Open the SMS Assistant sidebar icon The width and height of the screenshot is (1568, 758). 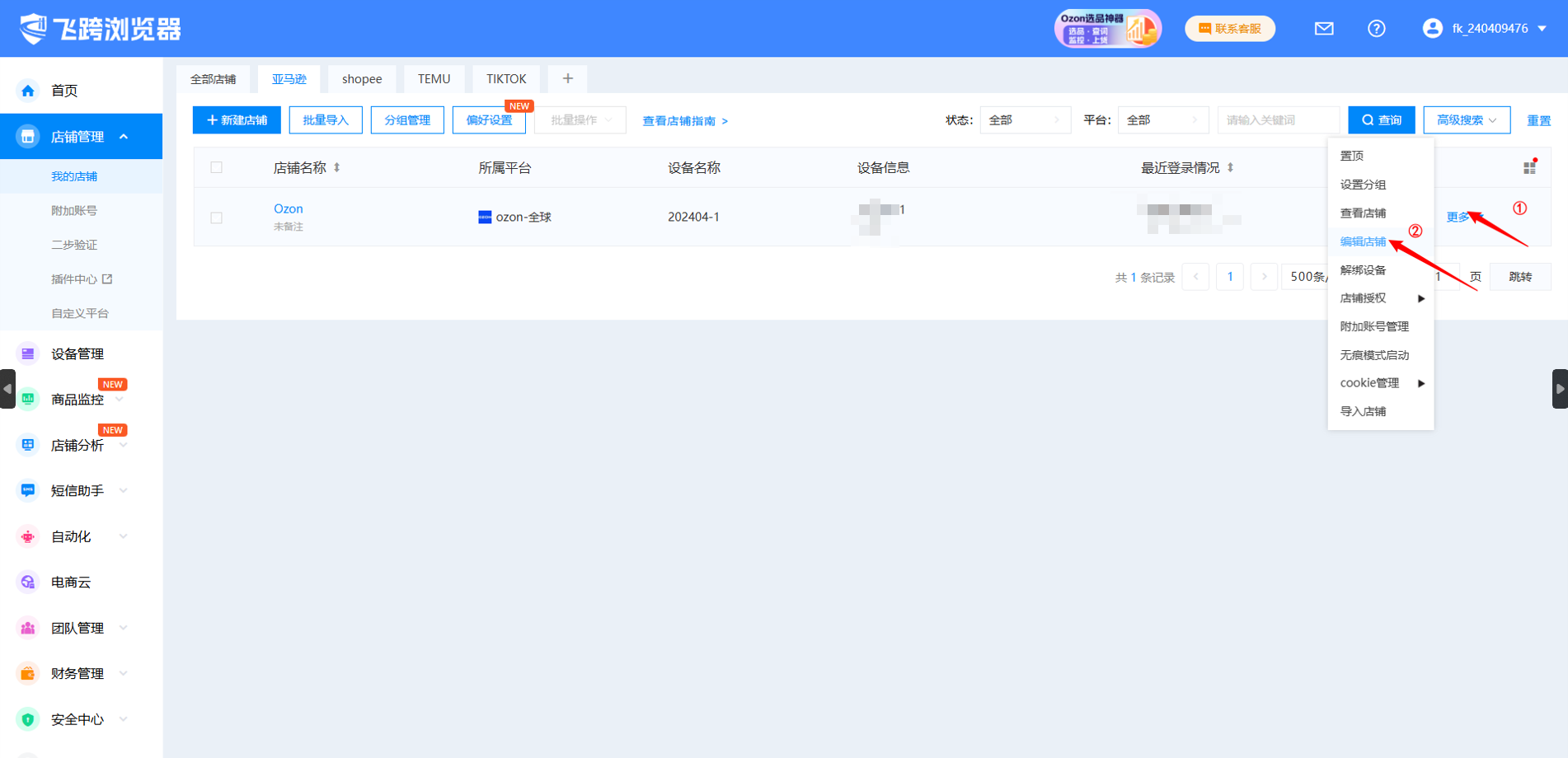(28, 490)
